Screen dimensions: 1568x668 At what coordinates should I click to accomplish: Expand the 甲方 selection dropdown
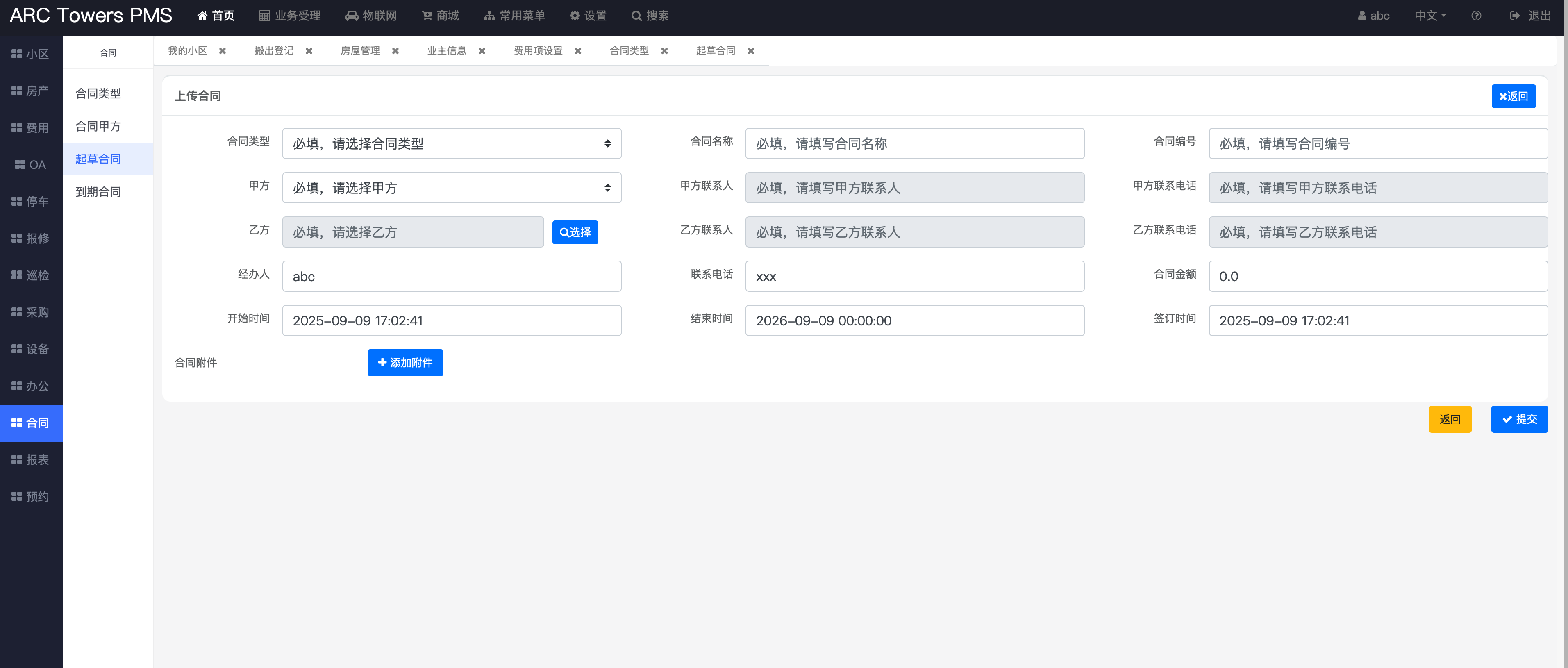pos(451,188)
